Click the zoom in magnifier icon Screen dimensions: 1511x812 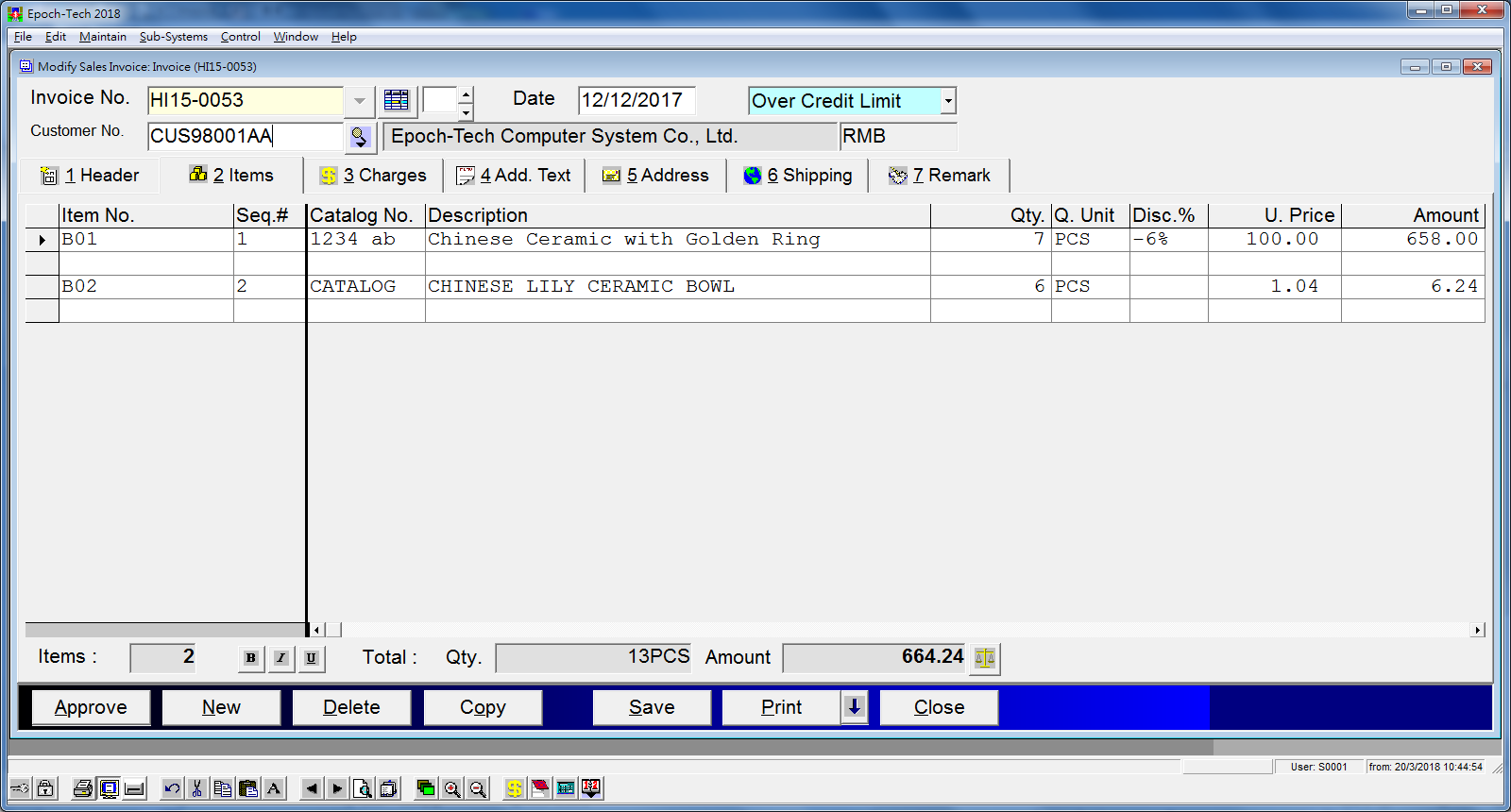(452, 788)
